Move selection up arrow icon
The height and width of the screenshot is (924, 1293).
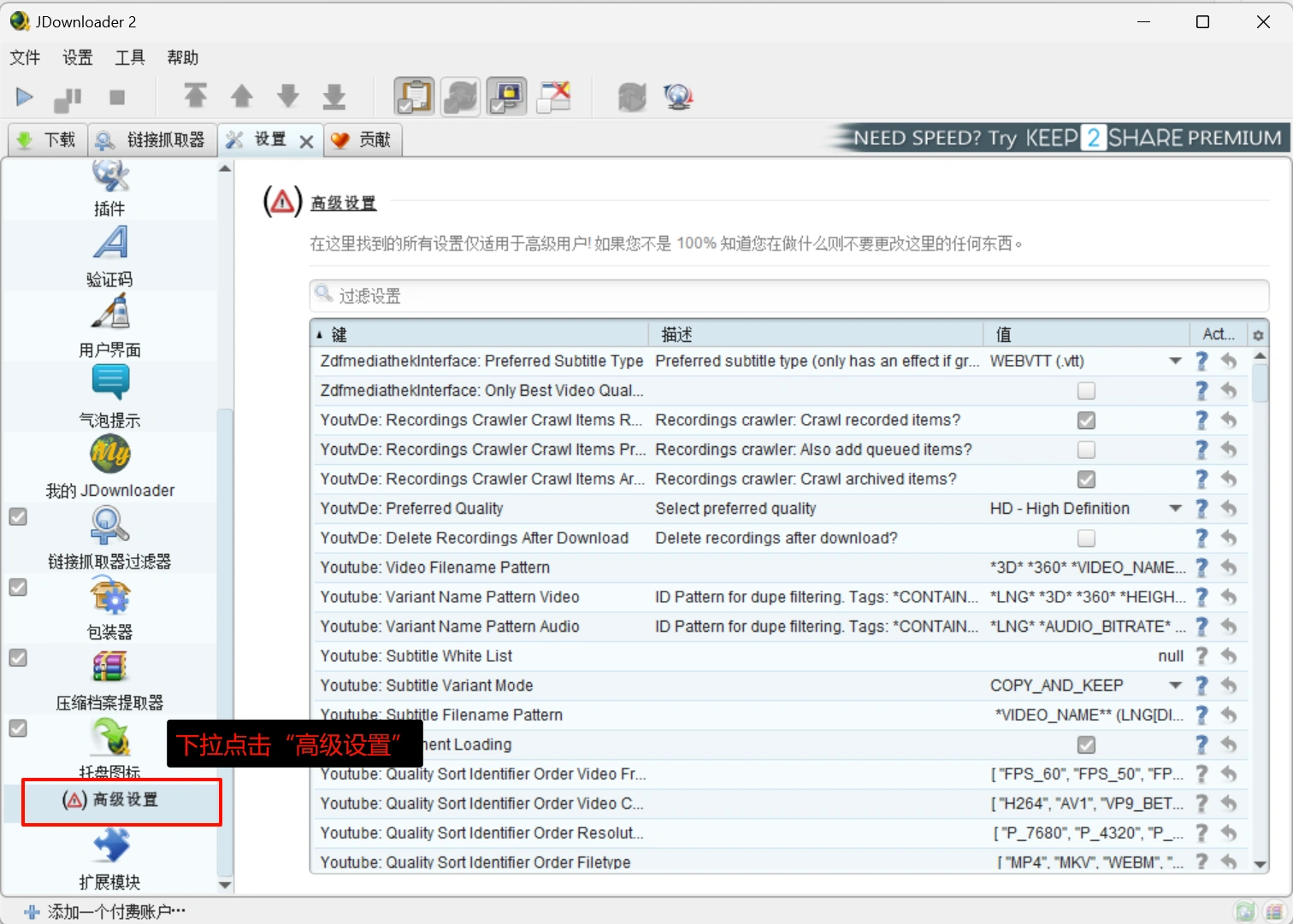[x=242, y=96]
